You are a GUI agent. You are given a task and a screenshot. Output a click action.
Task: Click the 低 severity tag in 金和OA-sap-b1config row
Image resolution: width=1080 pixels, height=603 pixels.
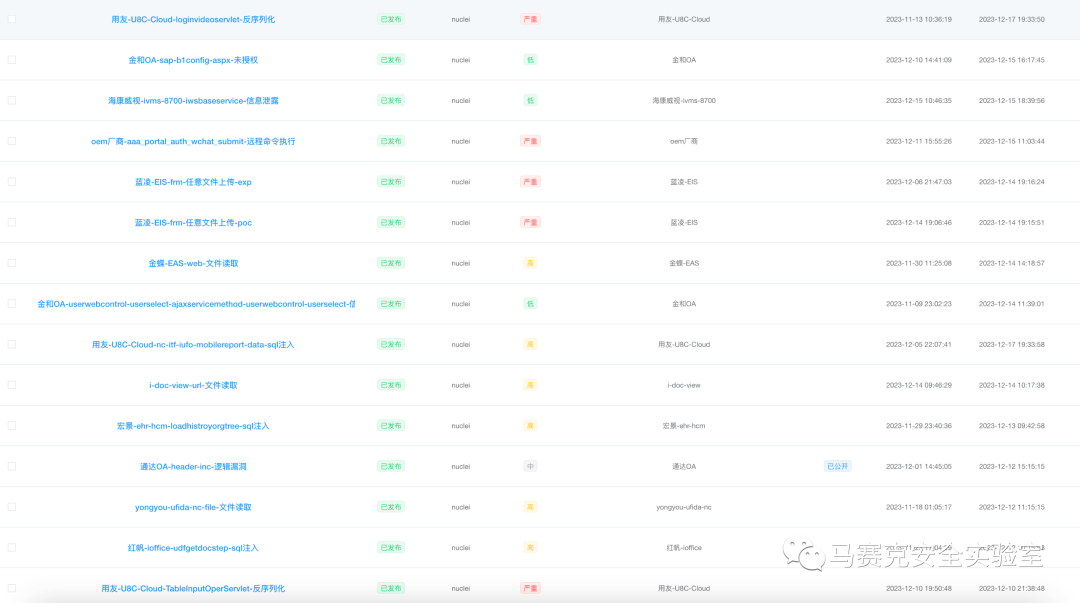coord(530,60)
